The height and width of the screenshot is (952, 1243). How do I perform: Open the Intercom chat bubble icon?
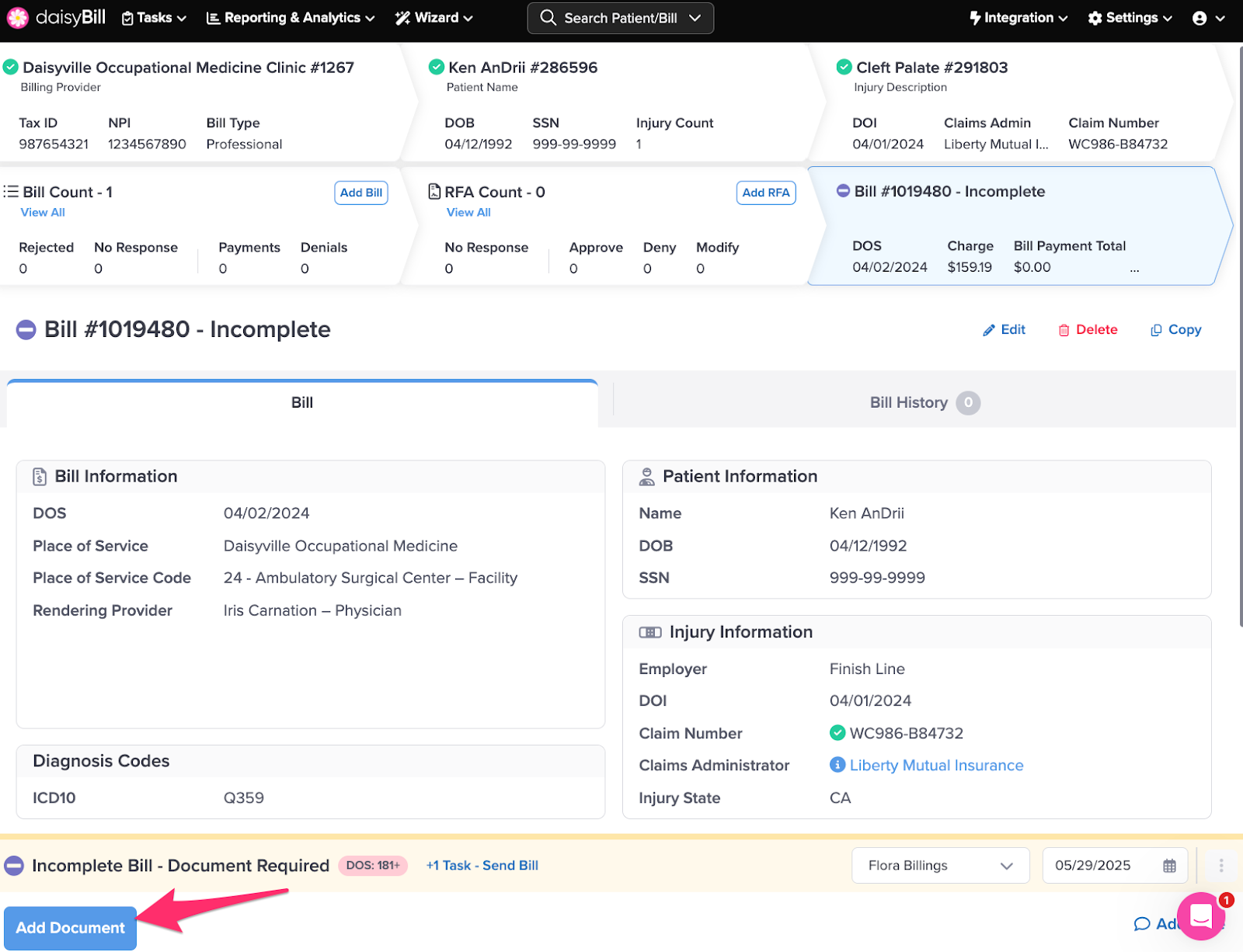1201,916
